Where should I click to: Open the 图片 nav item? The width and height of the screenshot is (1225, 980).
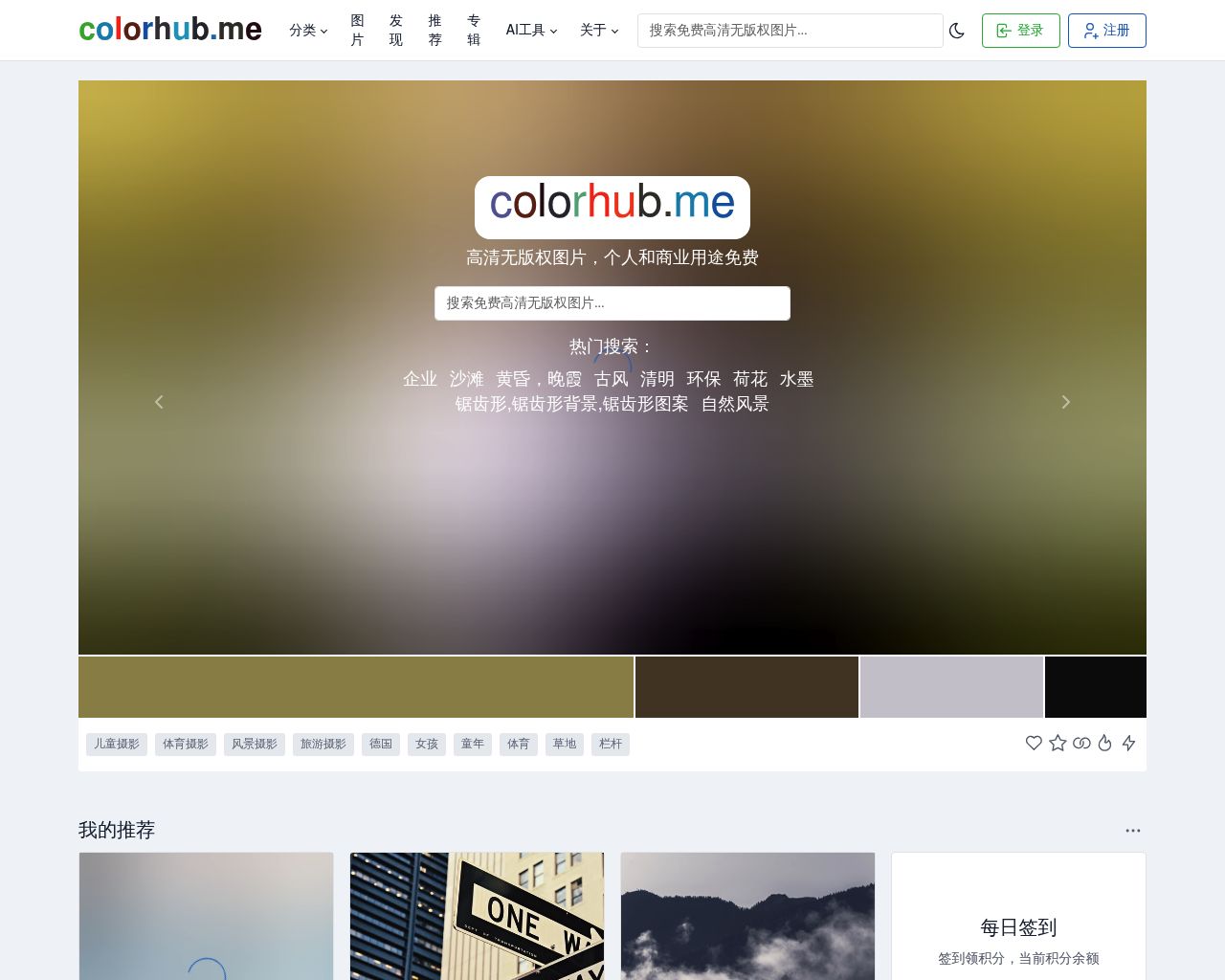(357, 31)
